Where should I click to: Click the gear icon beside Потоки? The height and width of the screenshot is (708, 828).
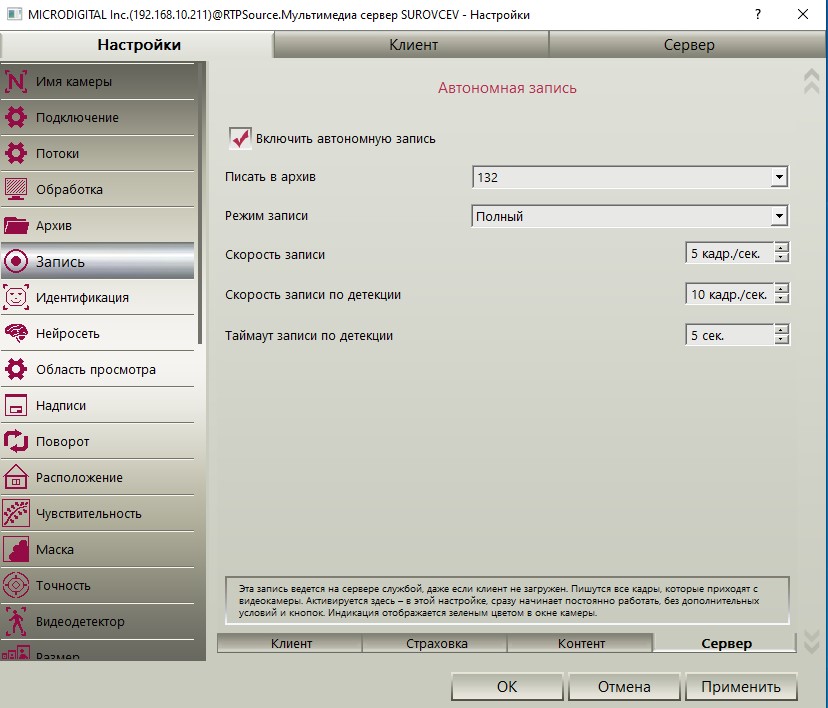16,153
